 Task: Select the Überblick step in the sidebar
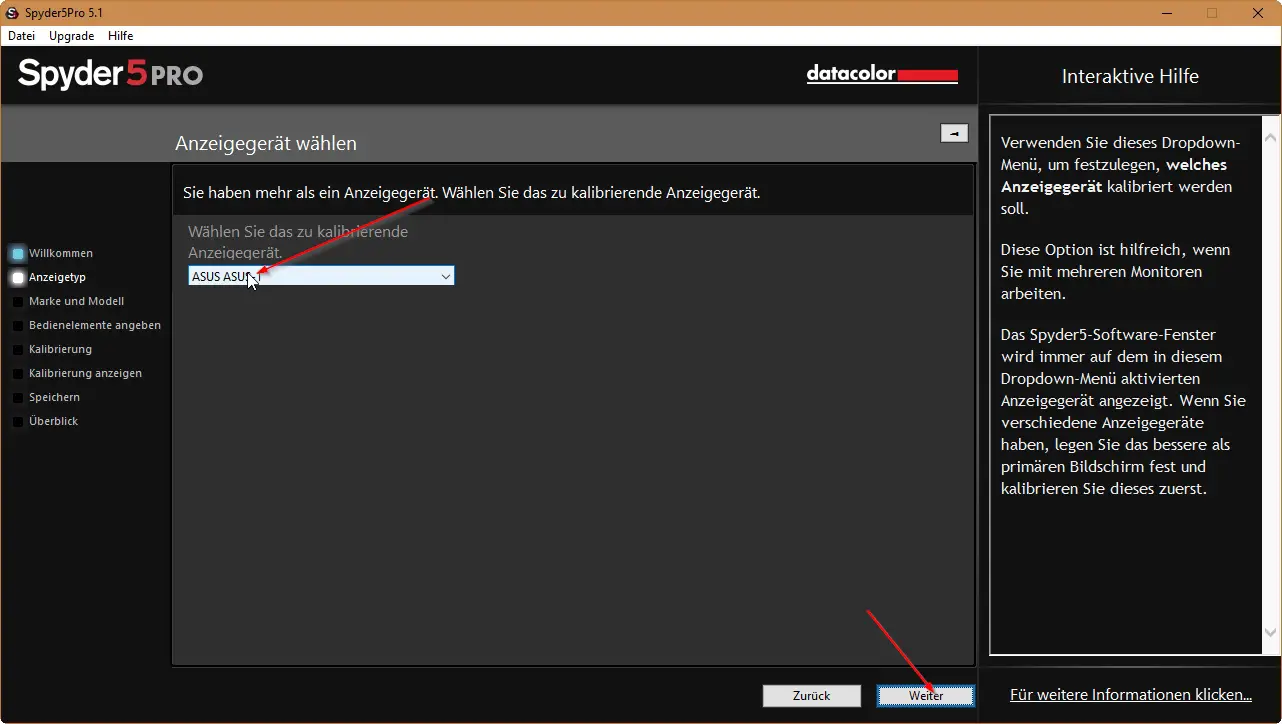point(54,421)
